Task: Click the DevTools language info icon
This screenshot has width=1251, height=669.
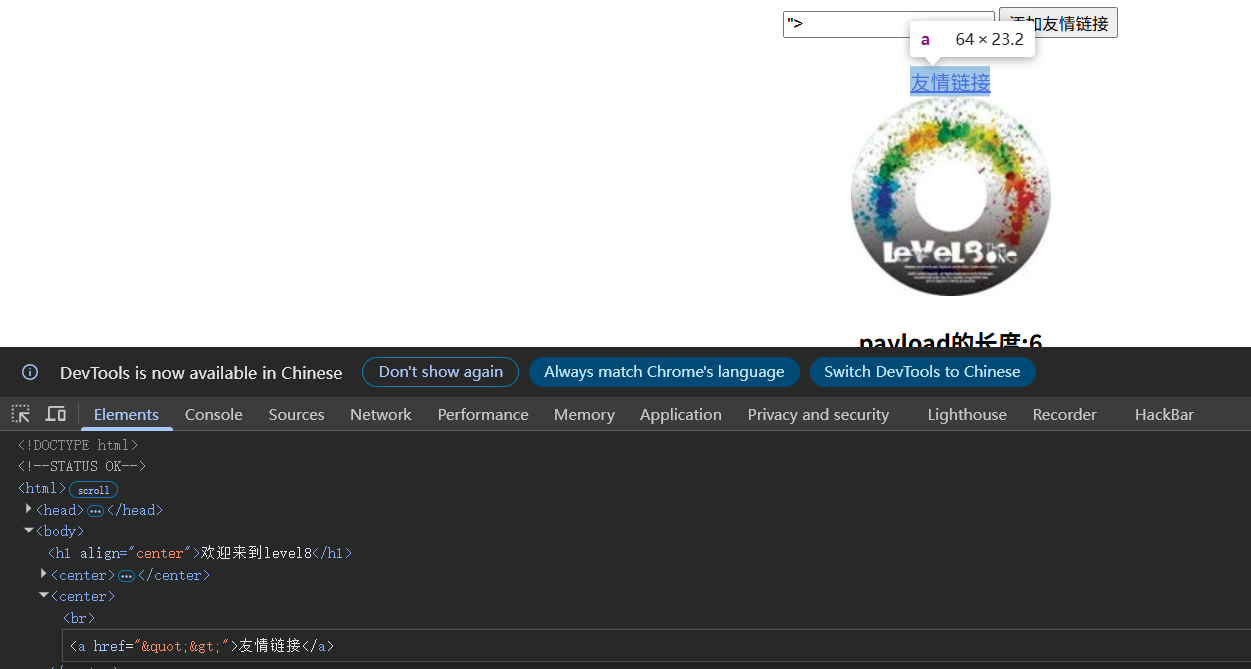Action: [x=30, y=372]
